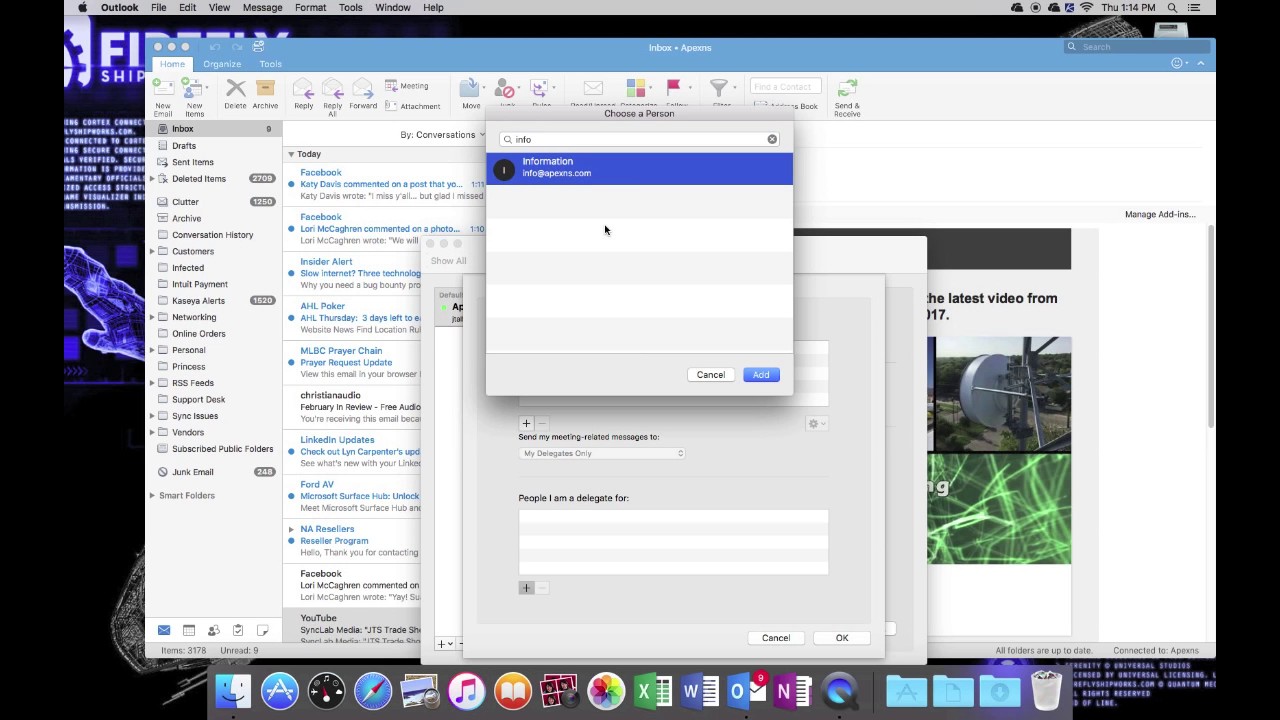Click OK in the delegates dialog

pos(842,638)
